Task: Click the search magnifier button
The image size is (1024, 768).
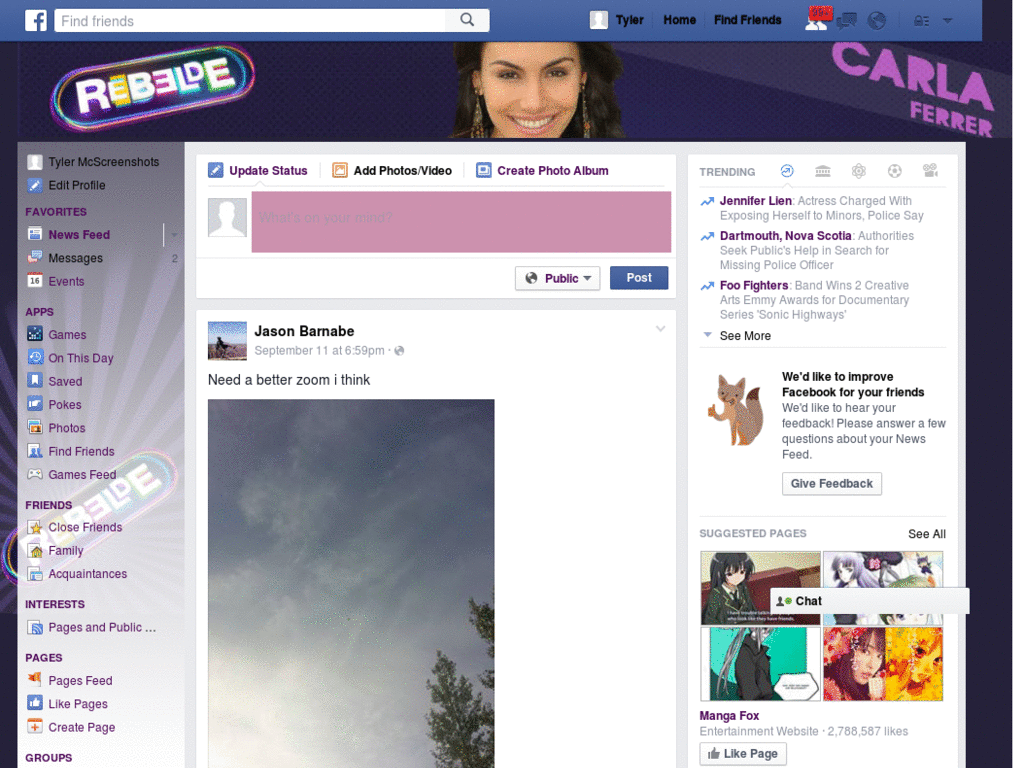Action: coord(467,20)
